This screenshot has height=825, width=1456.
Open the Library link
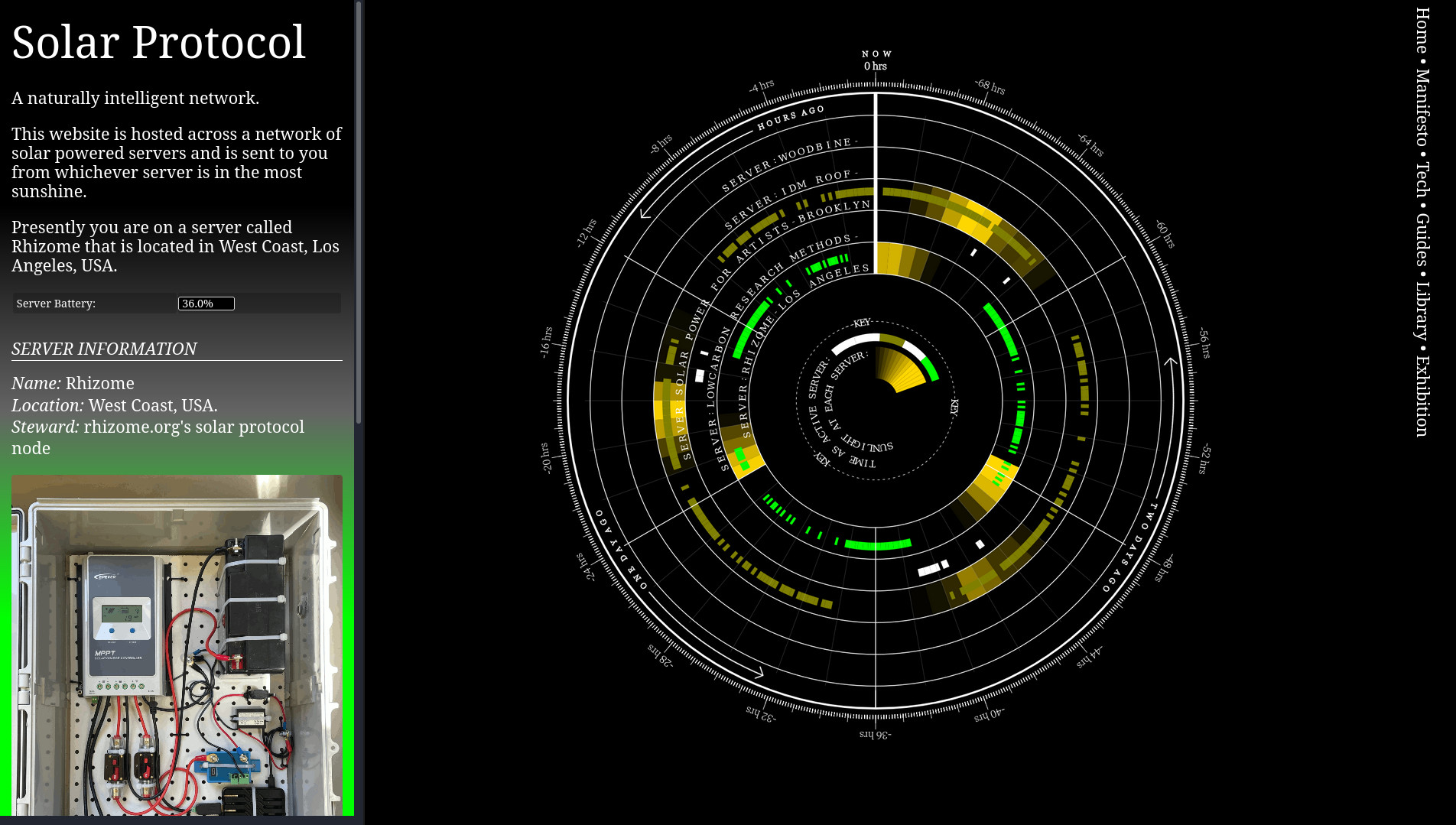(1422, 310)
